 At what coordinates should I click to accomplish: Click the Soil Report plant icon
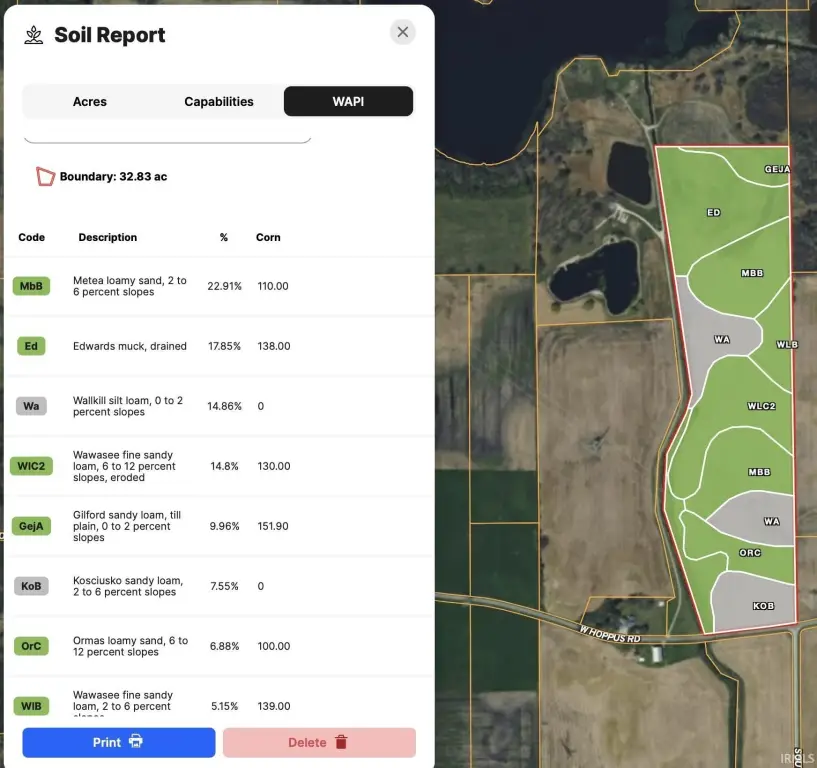[x=34, y=35]
